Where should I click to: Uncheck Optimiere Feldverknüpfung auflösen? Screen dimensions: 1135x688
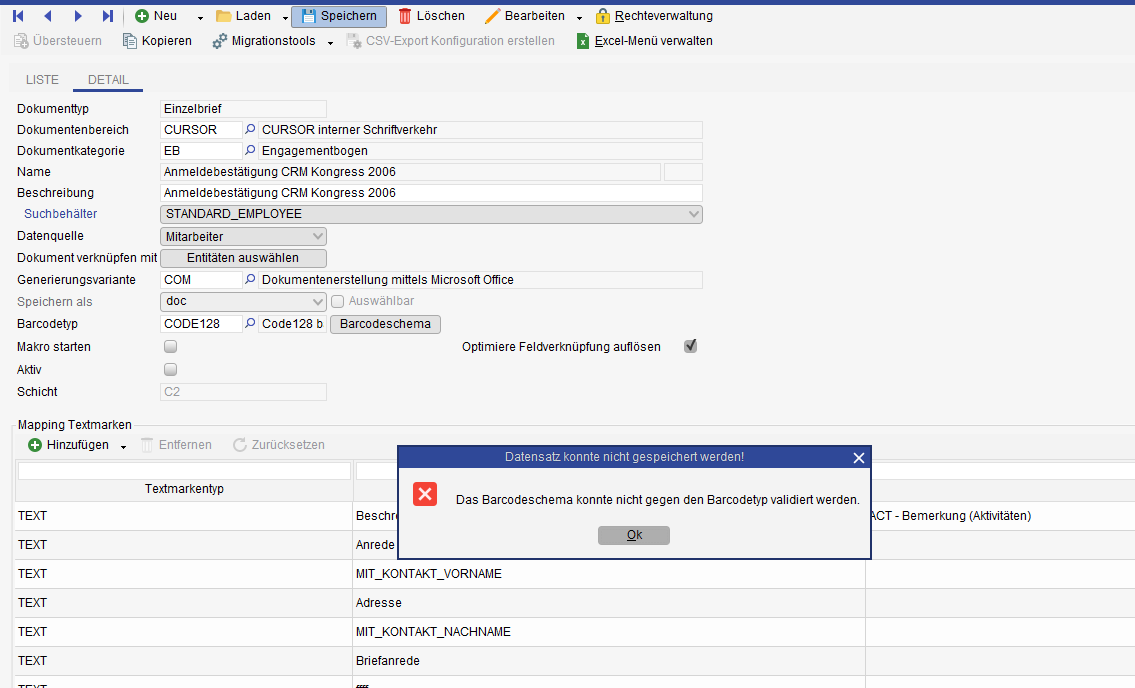(x=690, y=346)
